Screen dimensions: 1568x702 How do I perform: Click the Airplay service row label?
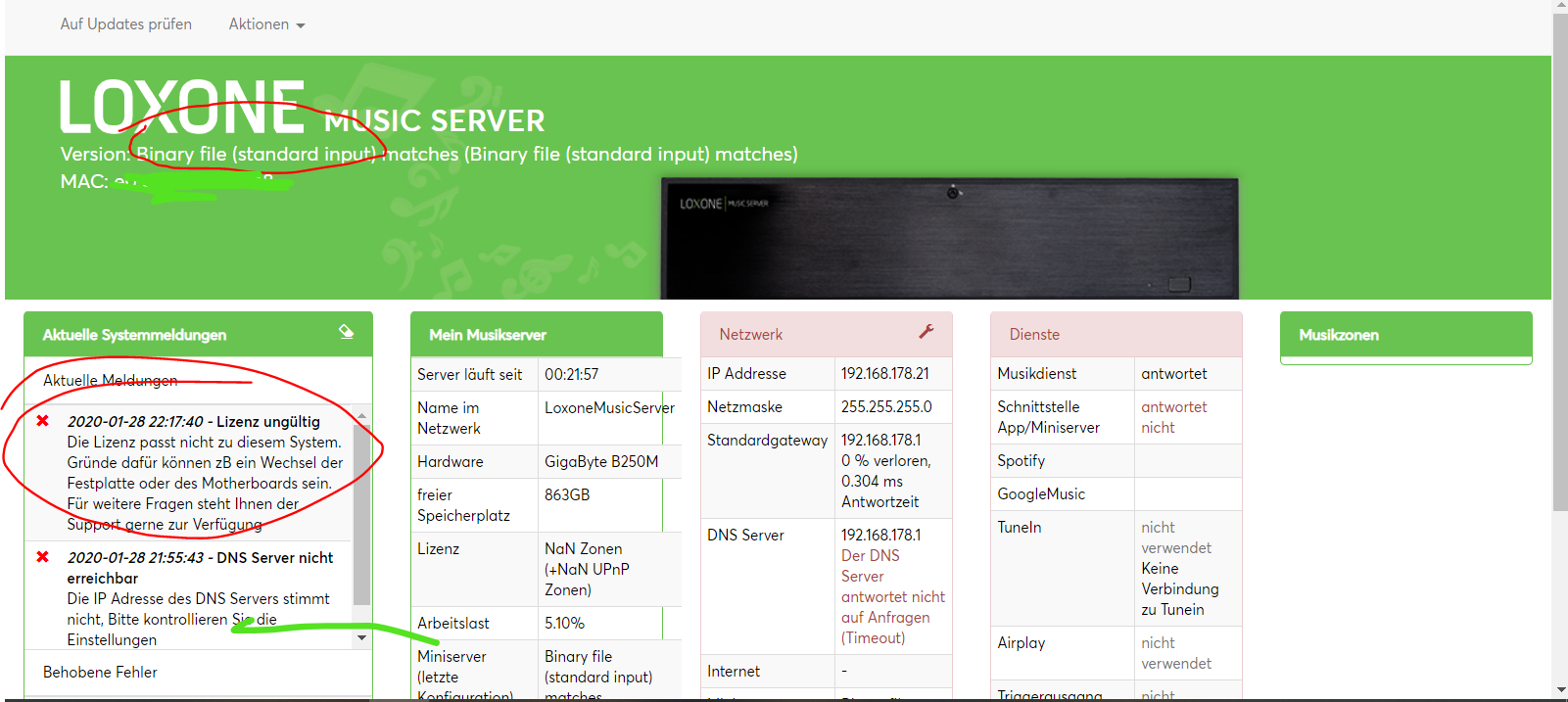1022,643
